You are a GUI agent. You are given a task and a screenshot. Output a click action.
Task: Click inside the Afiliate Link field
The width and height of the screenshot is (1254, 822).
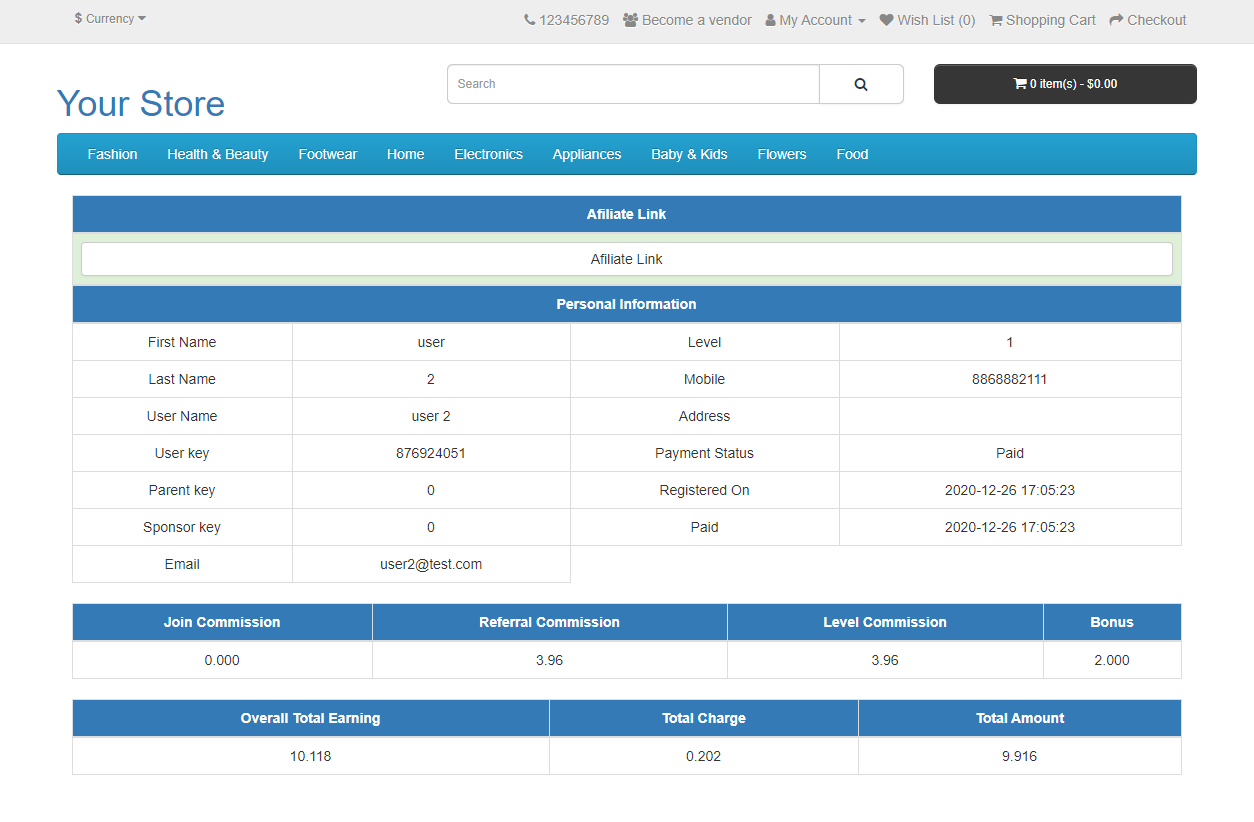tap(626, 258)
